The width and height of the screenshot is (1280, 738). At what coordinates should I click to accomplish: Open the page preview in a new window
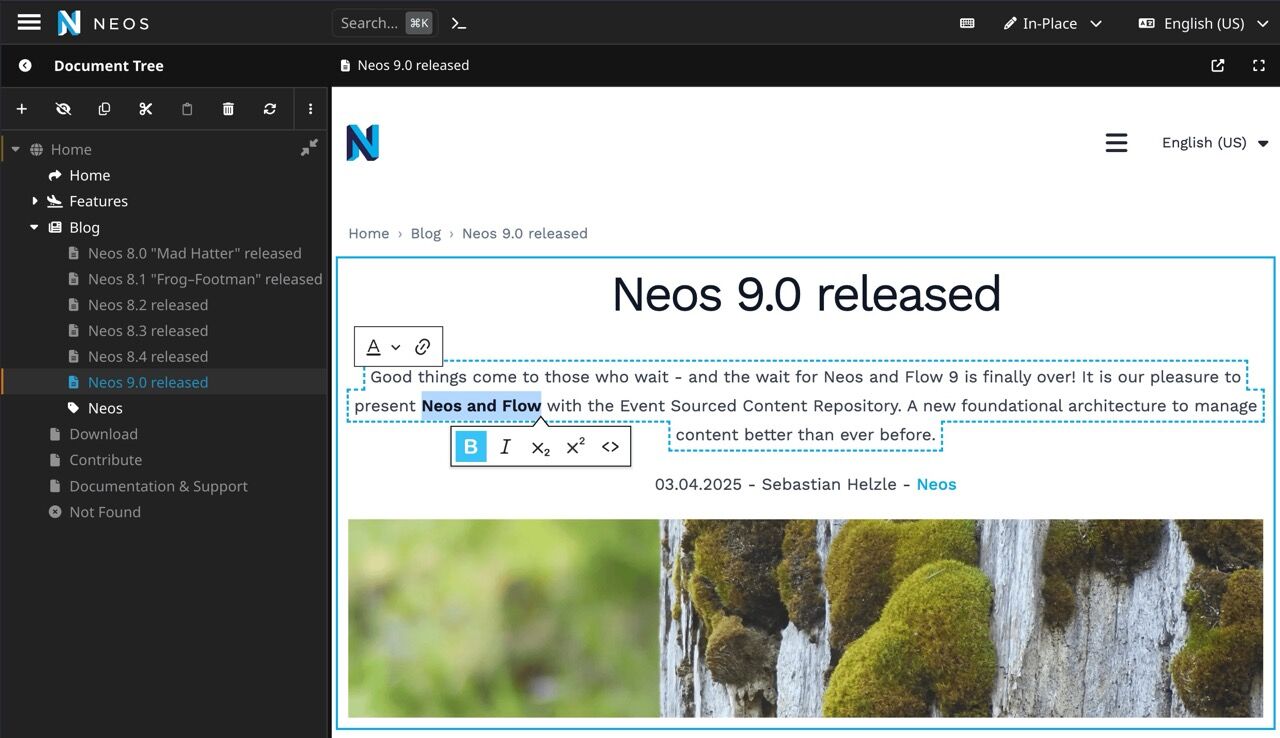pyautogui.click(x=1217, y=65)
